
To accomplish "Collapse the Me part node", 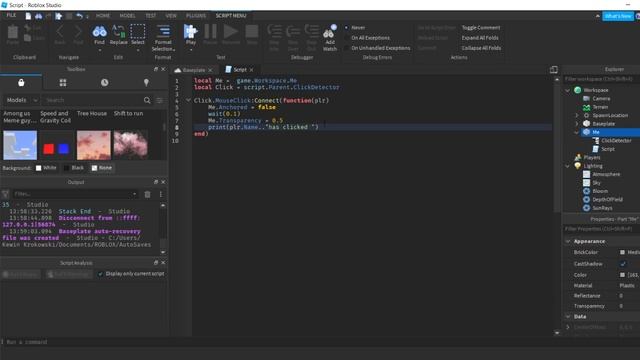I will tap(577, 132).
